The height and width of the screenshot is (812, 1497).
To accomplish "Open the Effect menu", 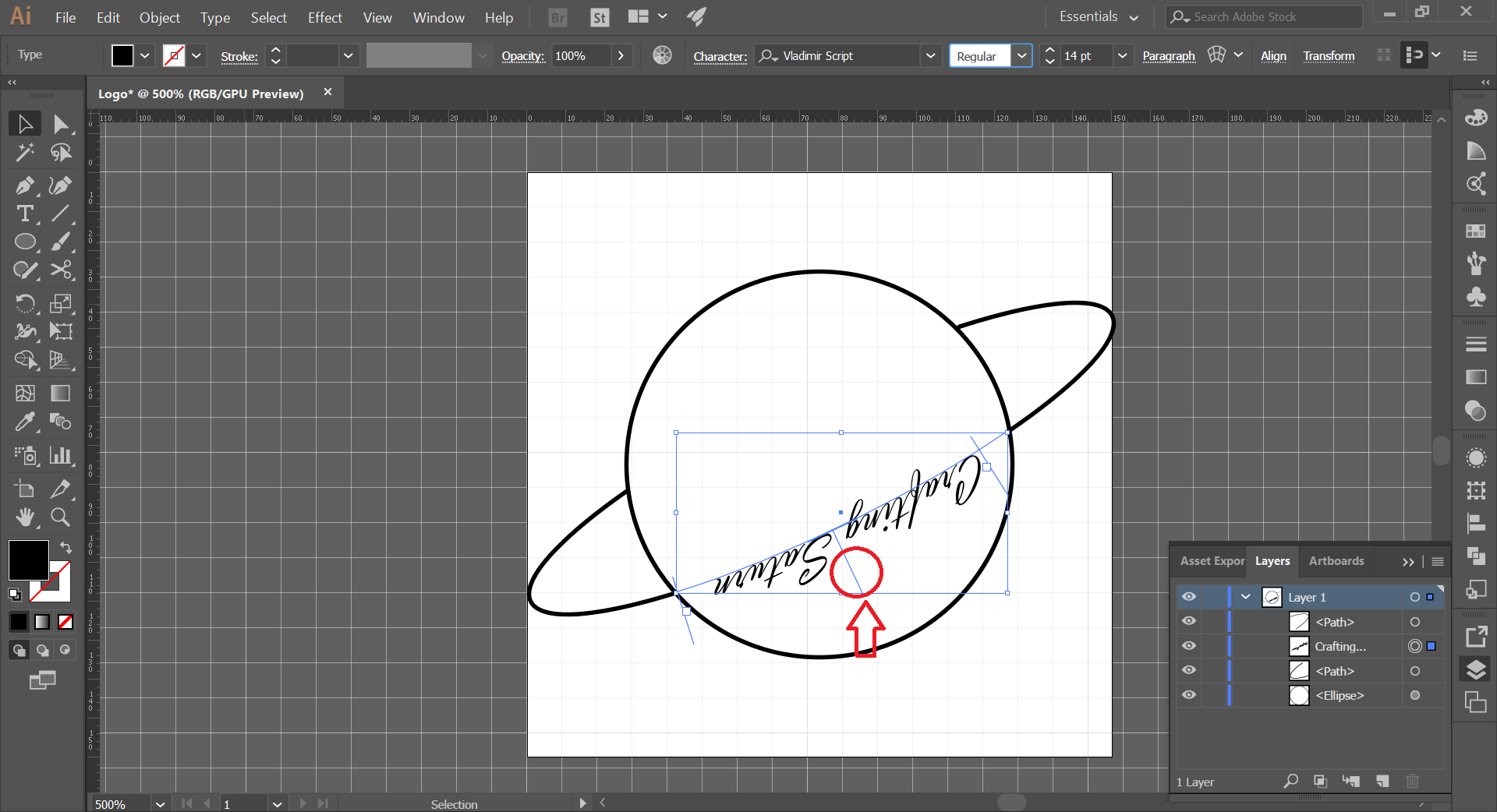I will (x=324, y=17).
